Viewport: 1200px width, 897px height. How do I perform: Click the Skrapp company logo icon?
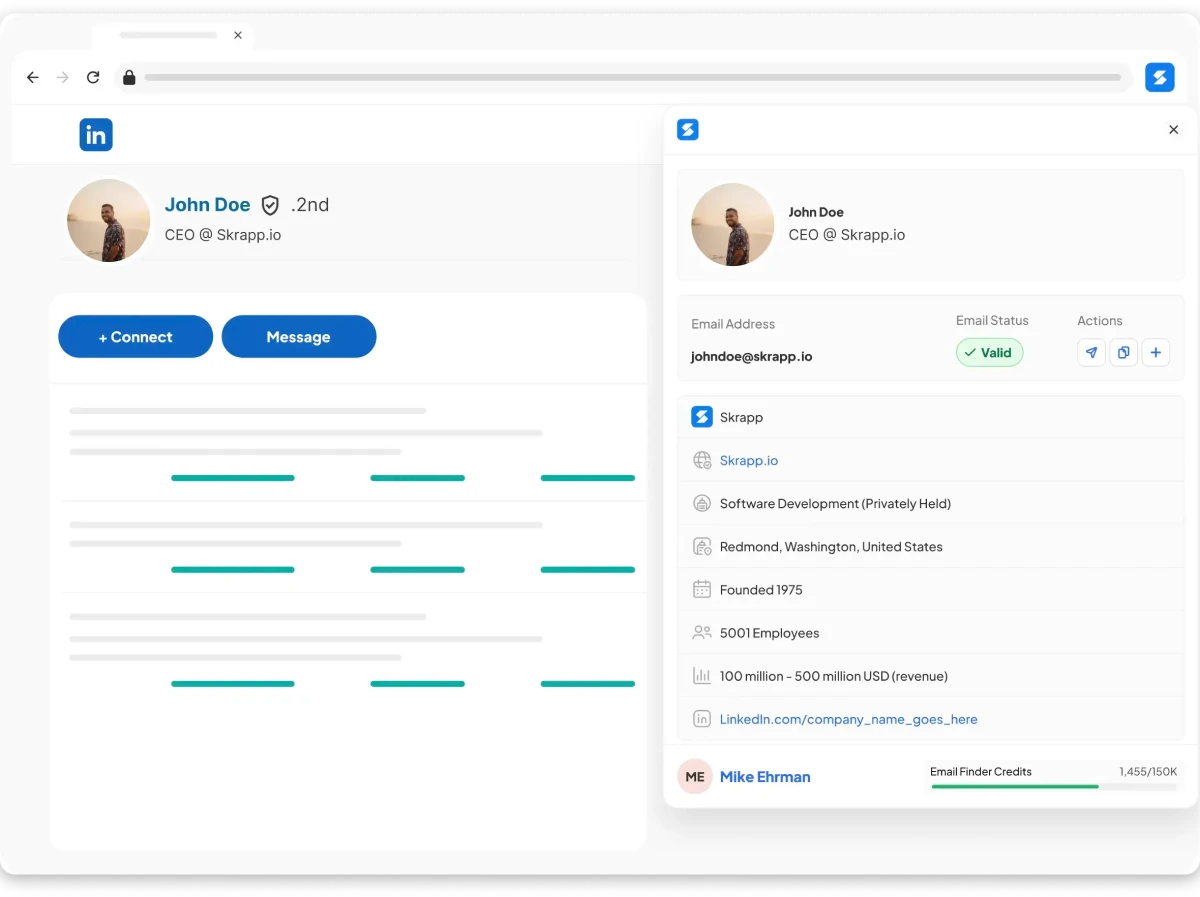tap(702, 417)
